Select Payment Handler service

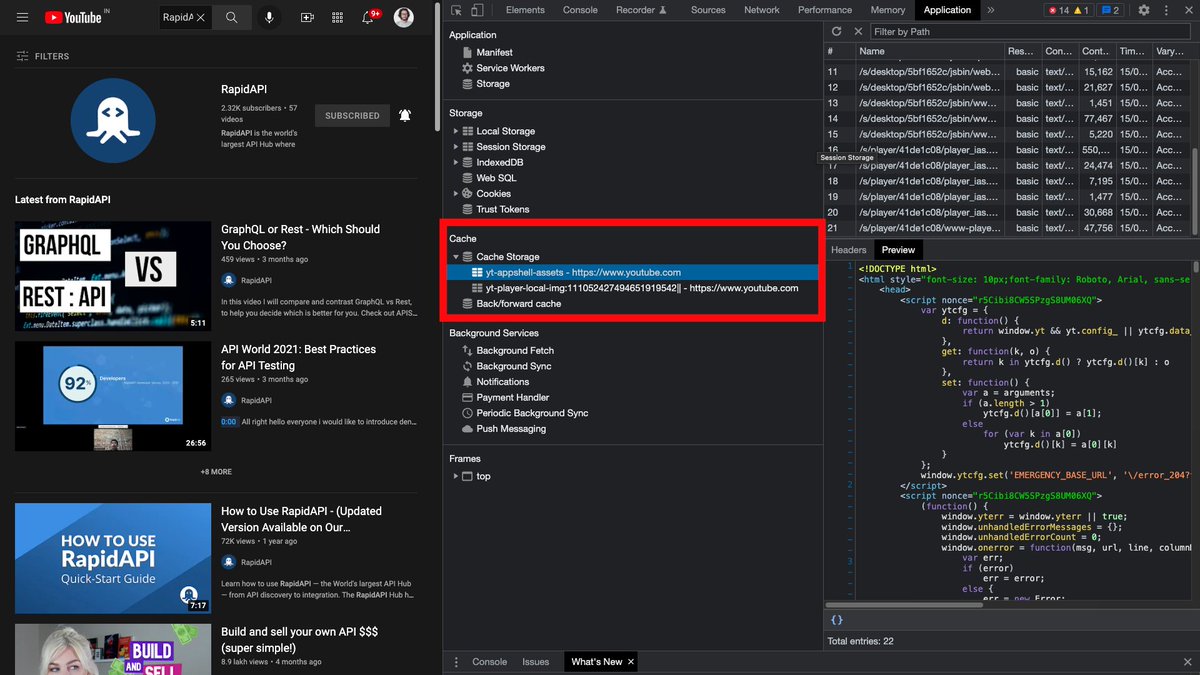coord(512,398)
